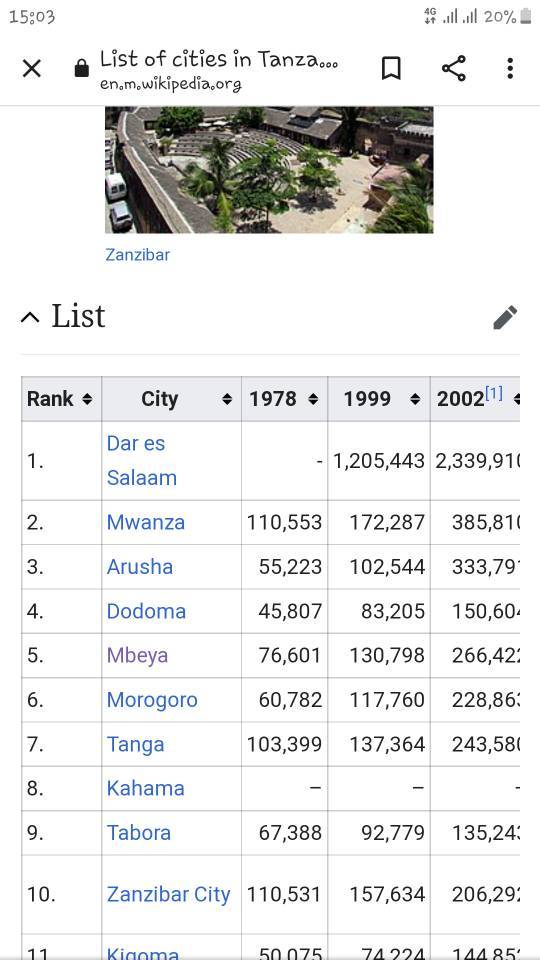
Task: Follow the Mbeya visited link
Action: [137, 655]
